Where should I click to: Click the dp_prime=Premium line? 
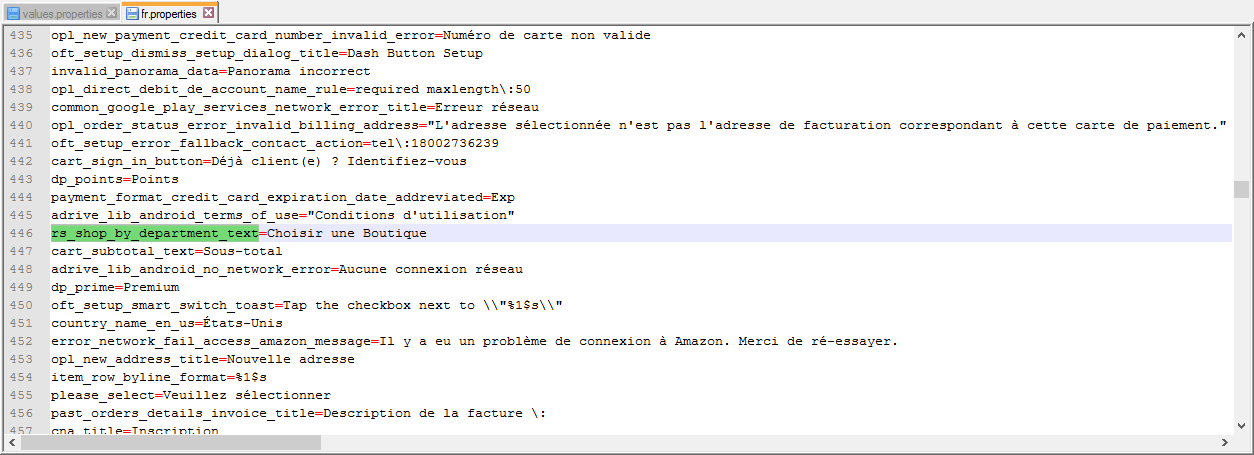click(x=115, y=287)
